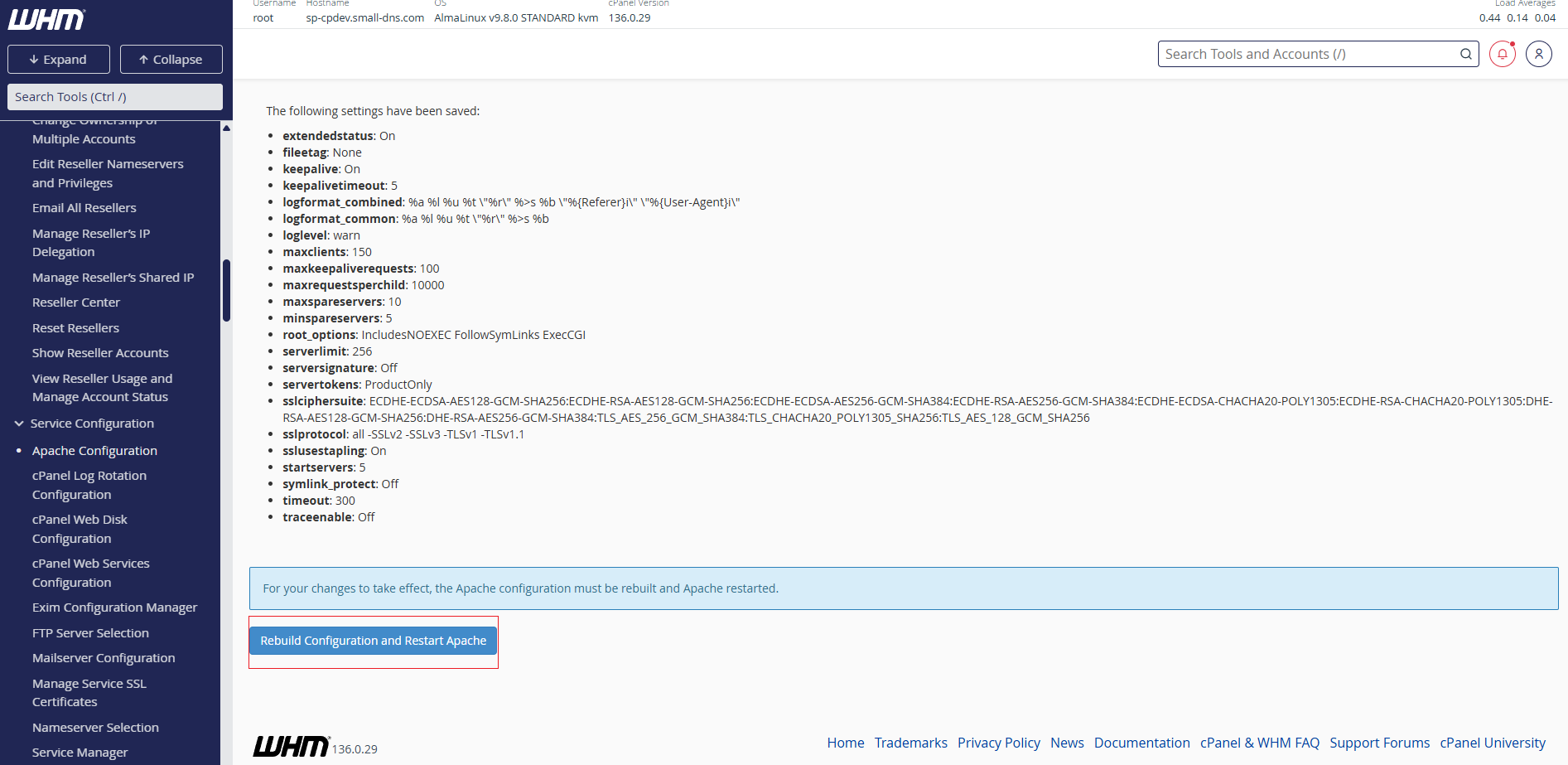Click Expand sidebar menu button
This screenshot has width=1568, height=765.
tap(58, 60)
